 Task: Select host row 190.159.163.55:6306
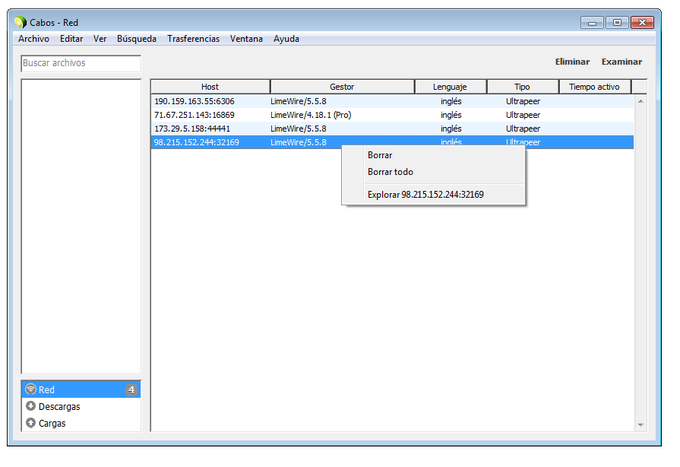click(x=392, y=101)
